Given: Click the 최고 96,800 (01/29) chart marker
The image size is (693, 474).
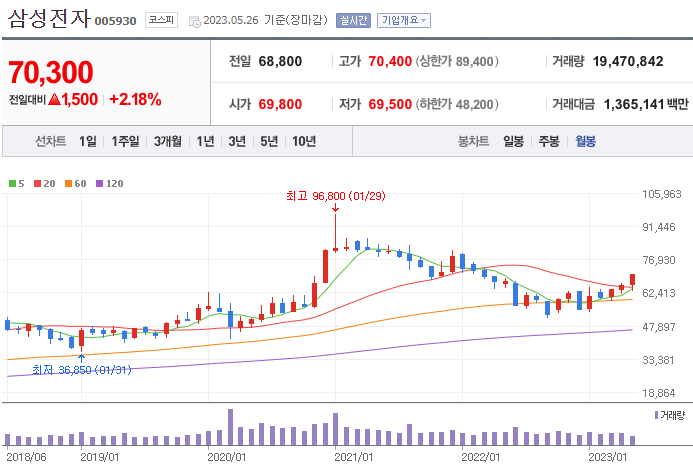Looking at the screenshot, I should (x=335, y=196).
